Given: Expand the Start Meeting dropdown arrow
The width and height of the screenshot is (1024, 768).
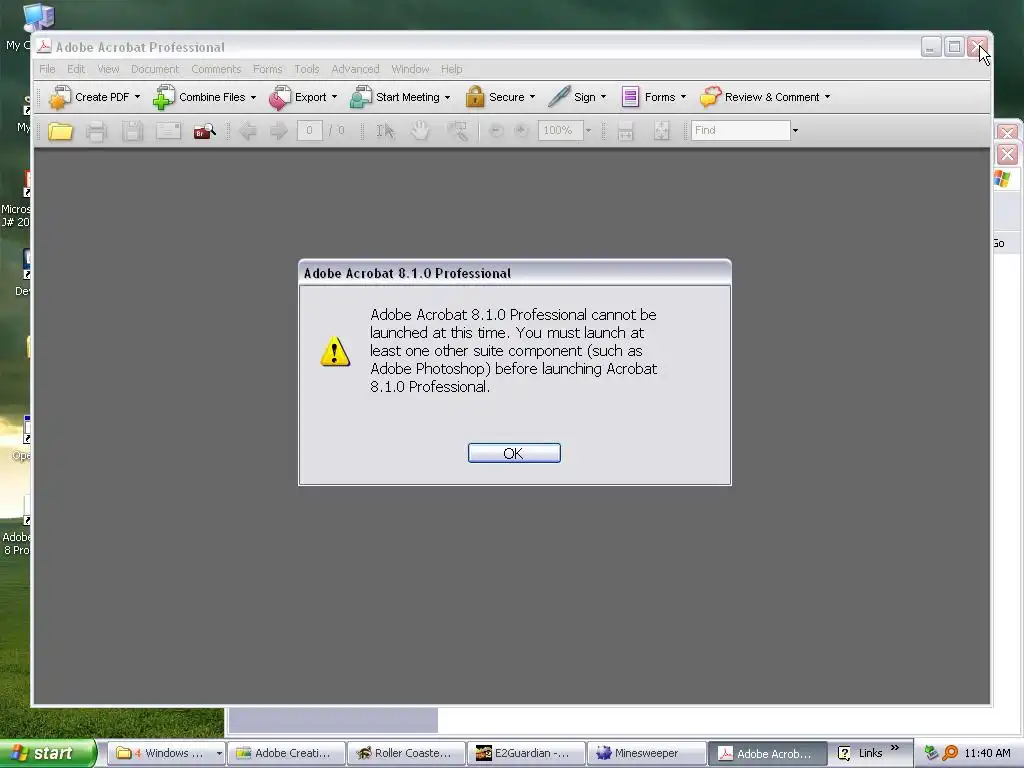Looking at the screenshot, I should (447, 97).
